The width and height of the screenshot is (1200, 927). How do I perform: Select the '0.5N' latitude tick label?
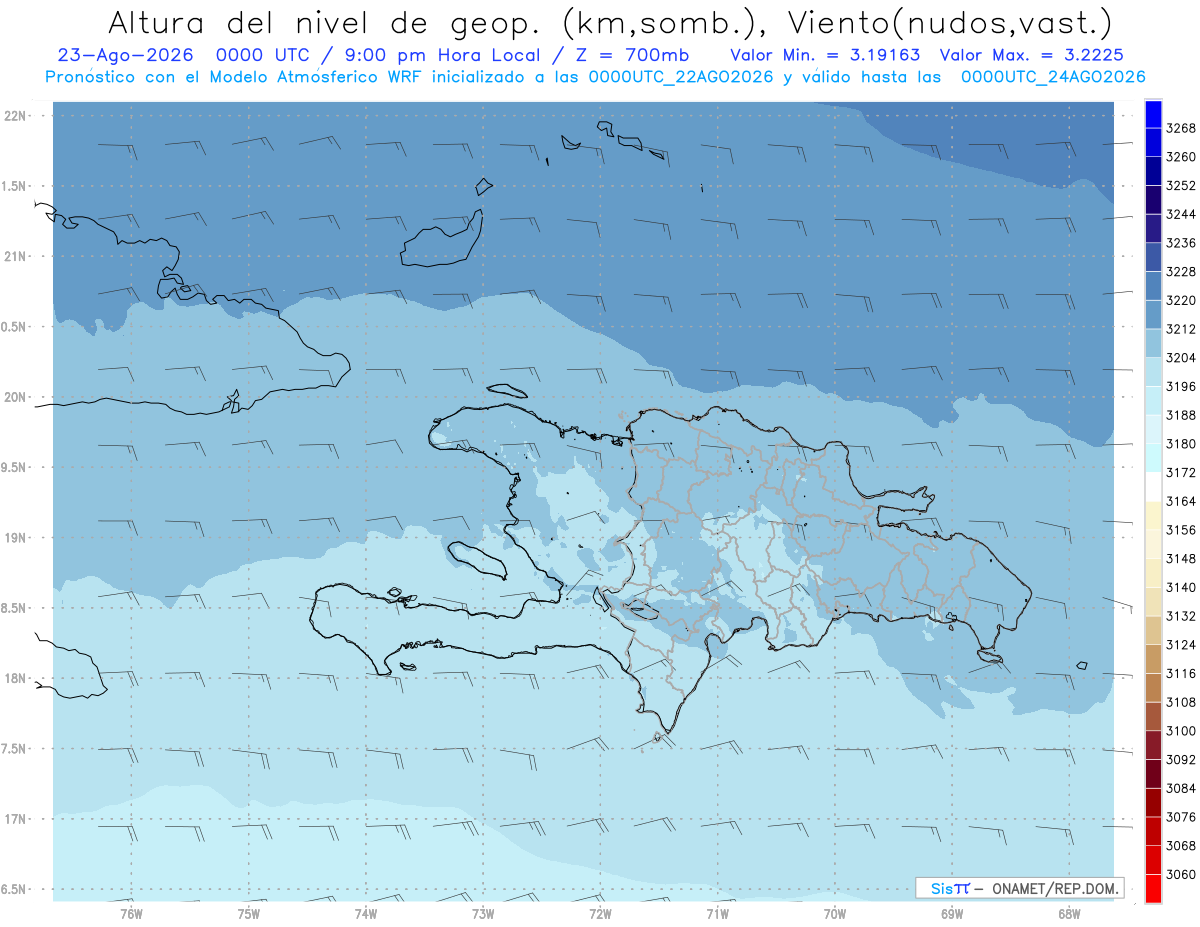(13, 327)
